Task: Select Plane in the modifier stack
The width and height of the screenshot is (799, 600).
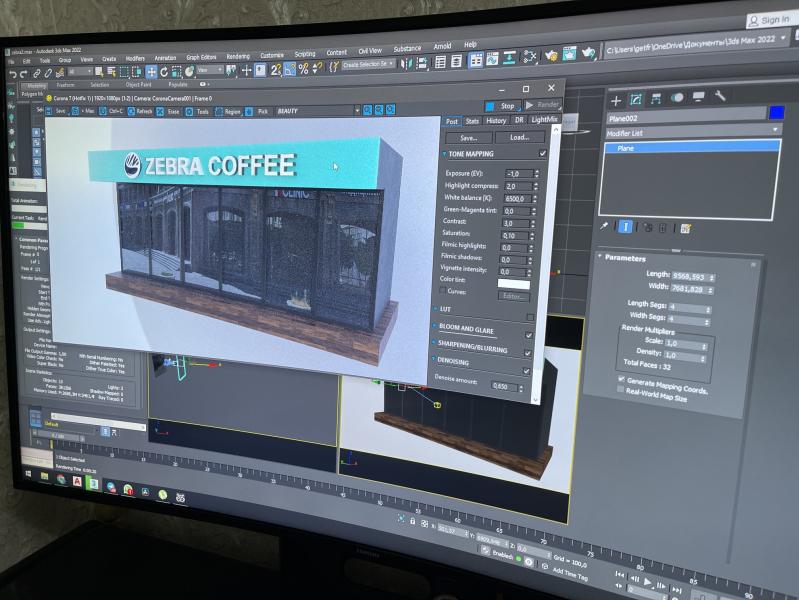Action: tap(692, 147)
